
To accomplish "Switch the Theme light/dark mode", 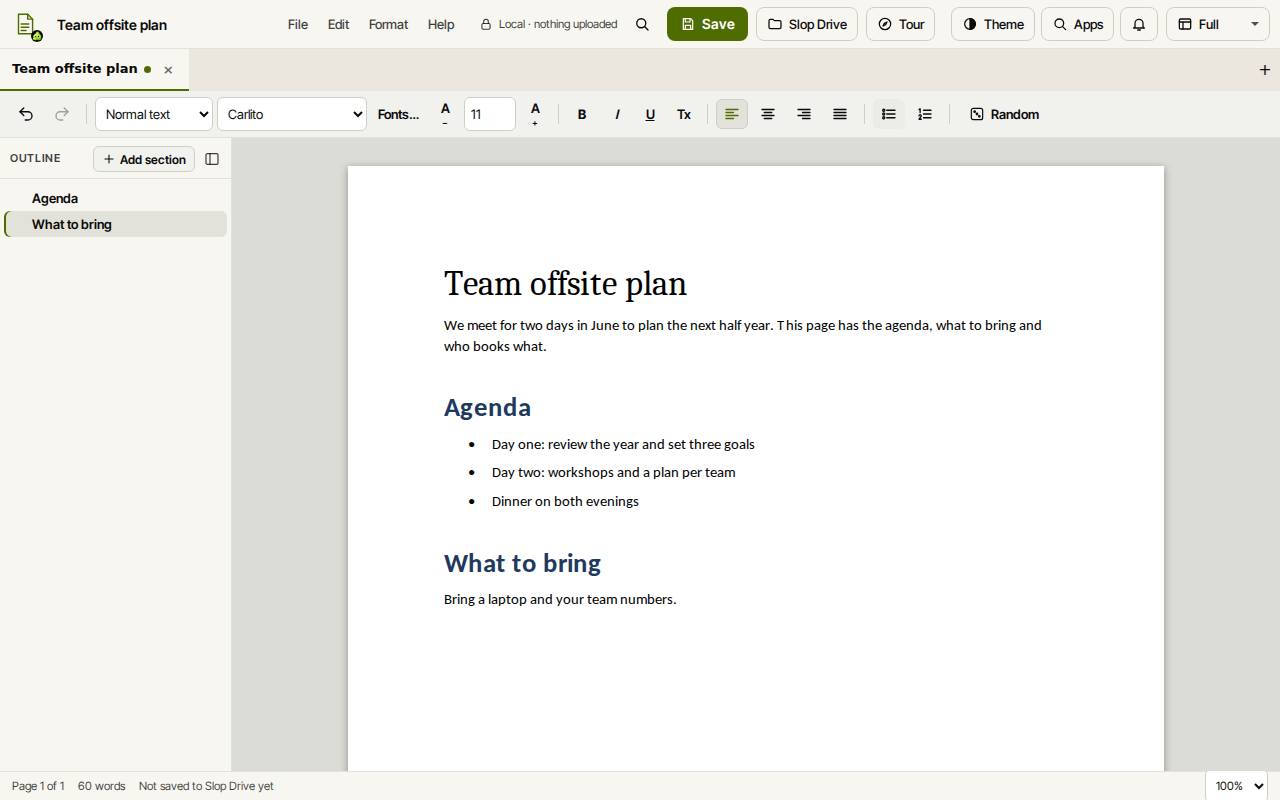I will [993, 24].
